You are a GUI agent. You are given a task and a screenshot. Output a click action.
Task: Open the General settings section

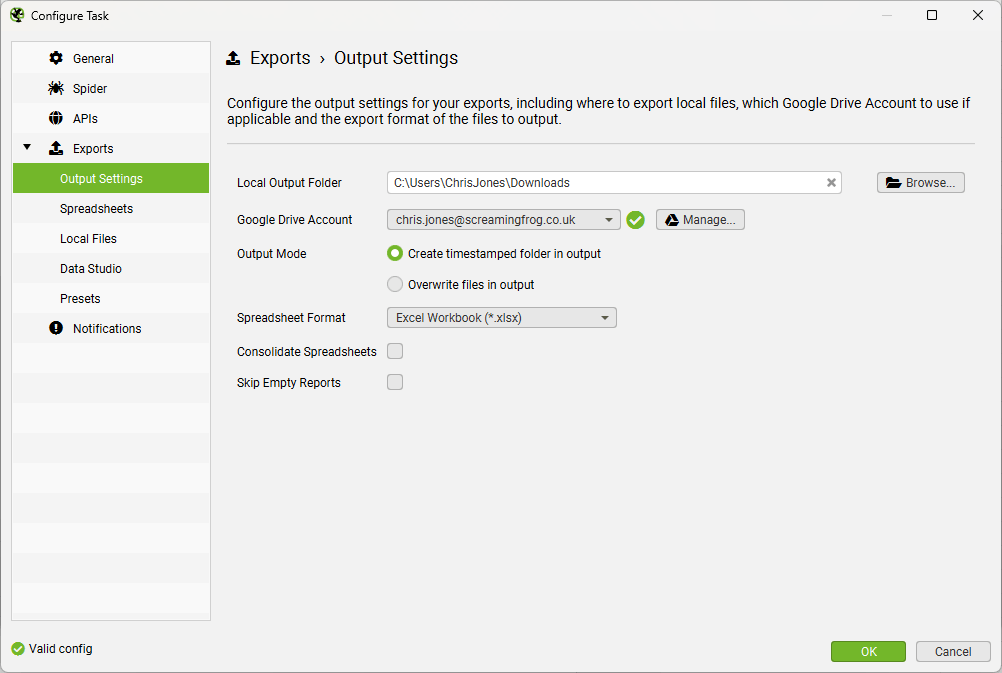tap(111, 58)
